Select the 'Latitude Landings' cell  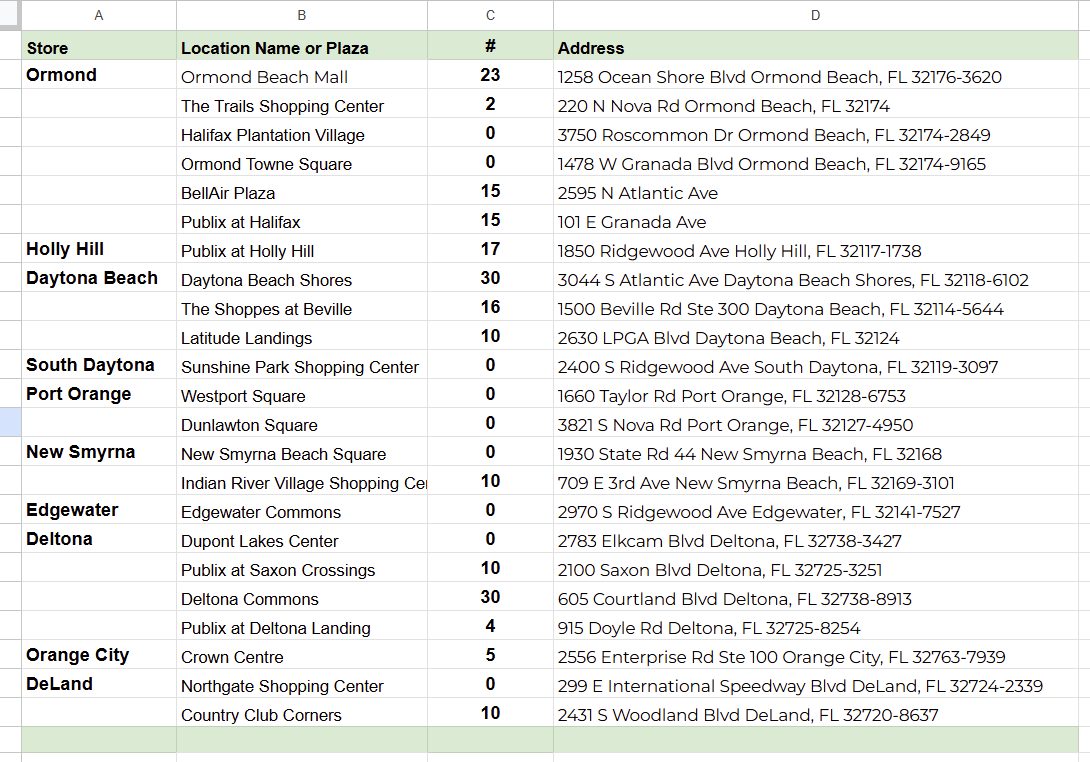[302, 336]
